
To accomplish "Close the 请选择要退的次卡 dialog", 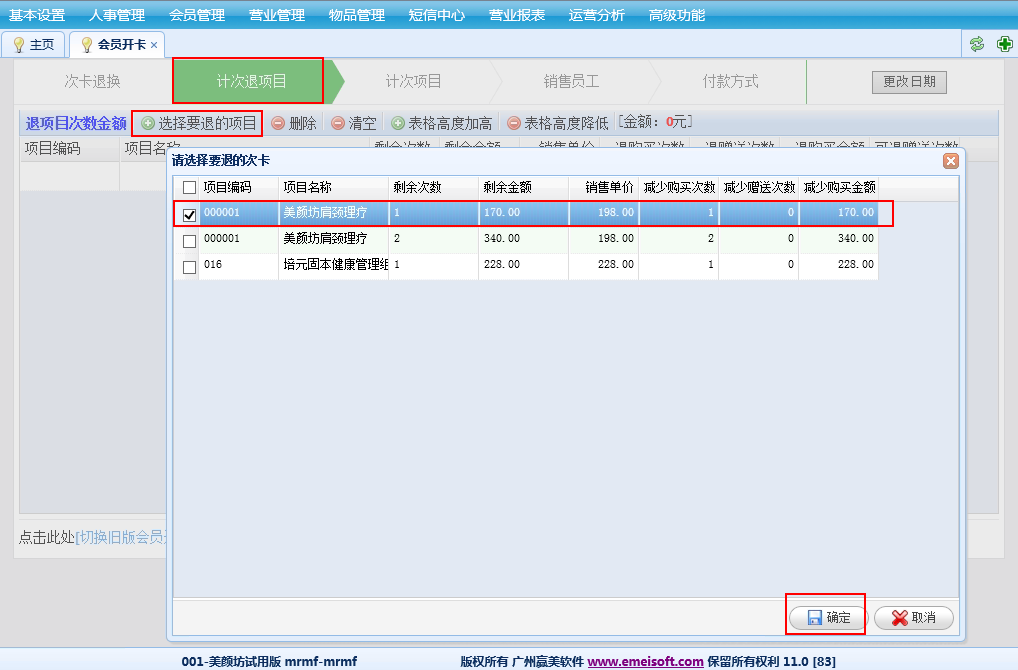I will coord(950,160).
